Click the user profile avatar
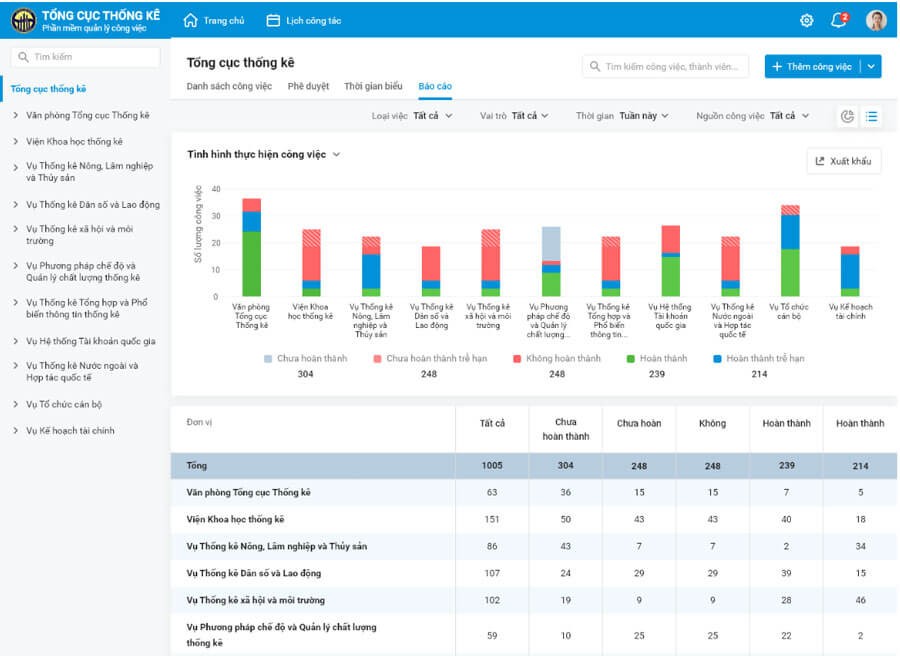The width and height of the screenshot is (900, 656). [x=876, y=20]
